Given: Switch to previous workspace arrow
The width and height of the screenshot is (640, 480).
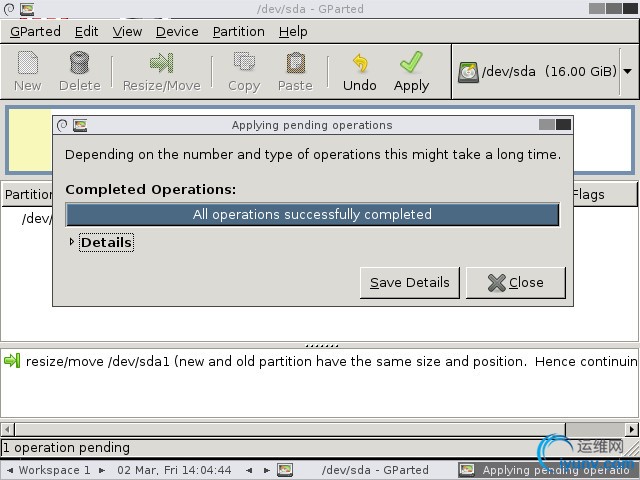Looking at the screenshot, I should tap(10, 470).
